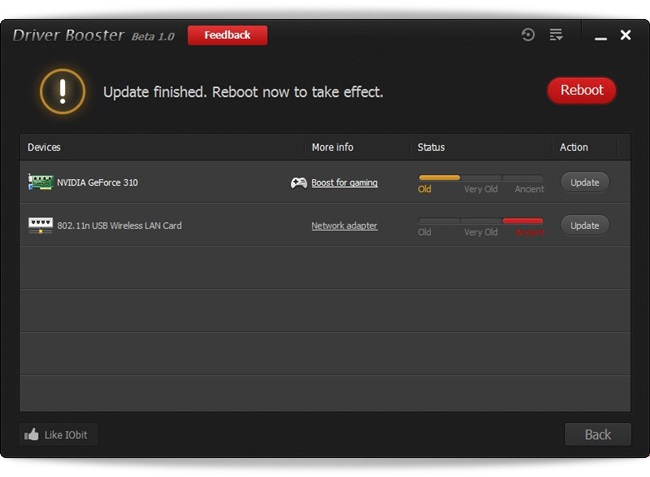
Task: Close the Driver Booster window
Action: click(x=626, y=35)
